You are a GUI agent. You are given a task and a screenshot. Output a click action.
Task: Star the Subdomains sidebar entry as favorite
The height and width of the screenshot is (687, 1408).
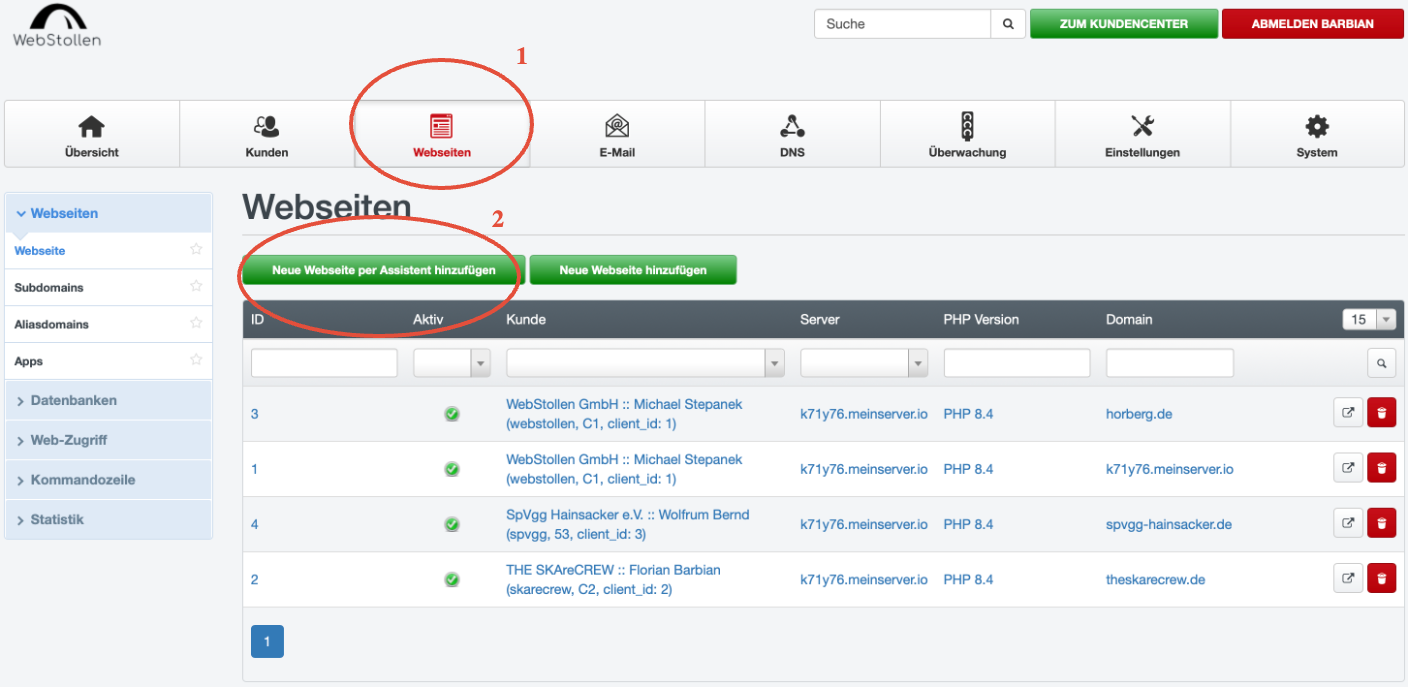(196, 287)
